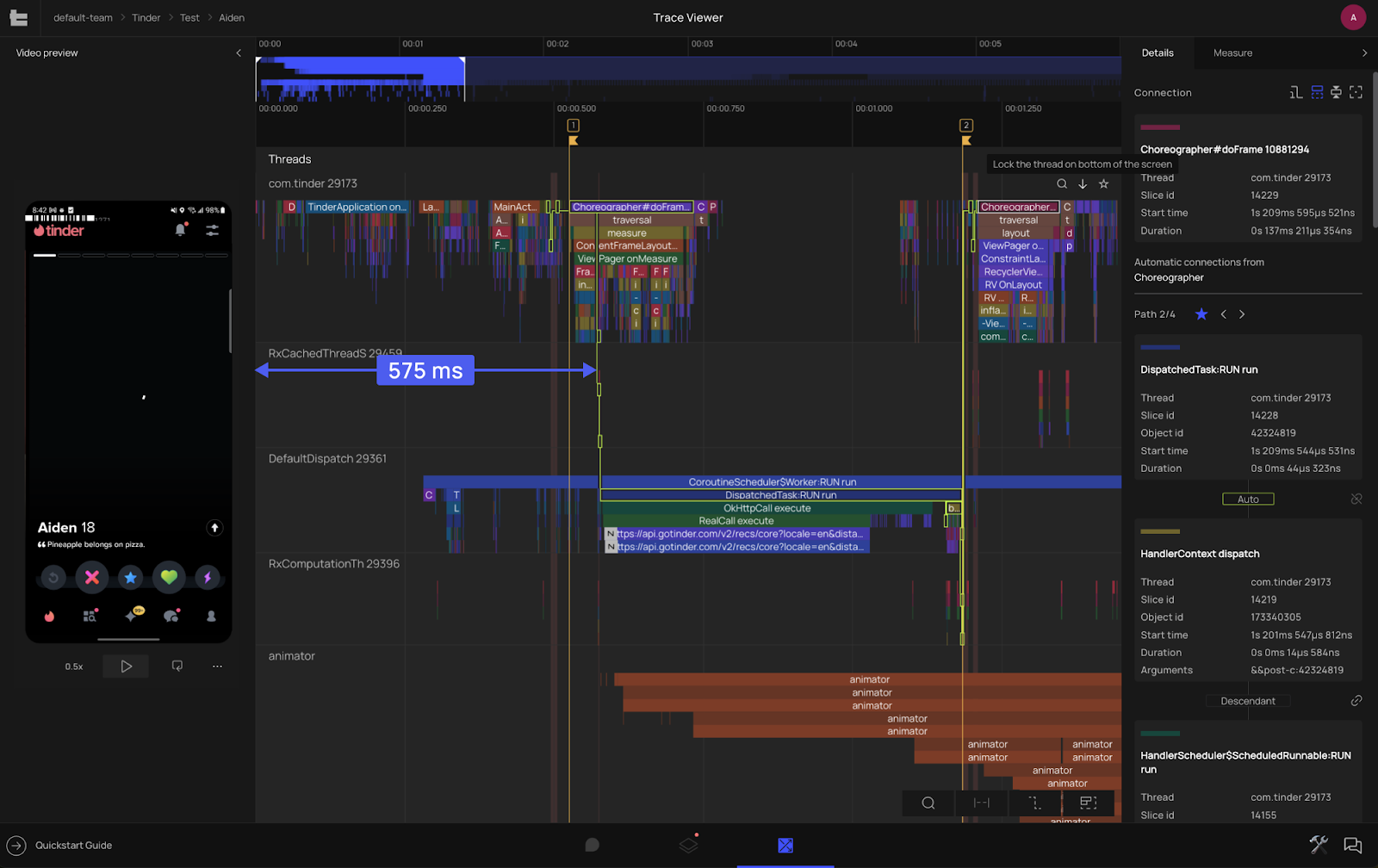
Task: Click Test breadcrumb
Action: pos(189,18)
